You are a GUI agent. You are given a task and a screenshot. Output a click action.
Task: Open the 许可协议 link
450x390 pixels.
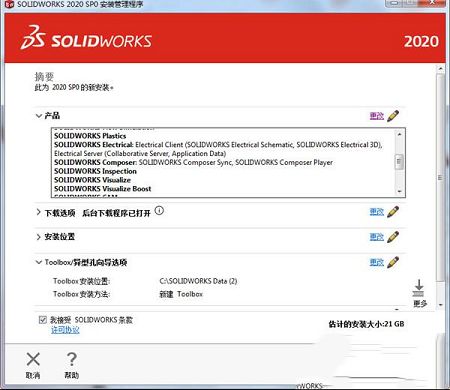coord(65,330)
